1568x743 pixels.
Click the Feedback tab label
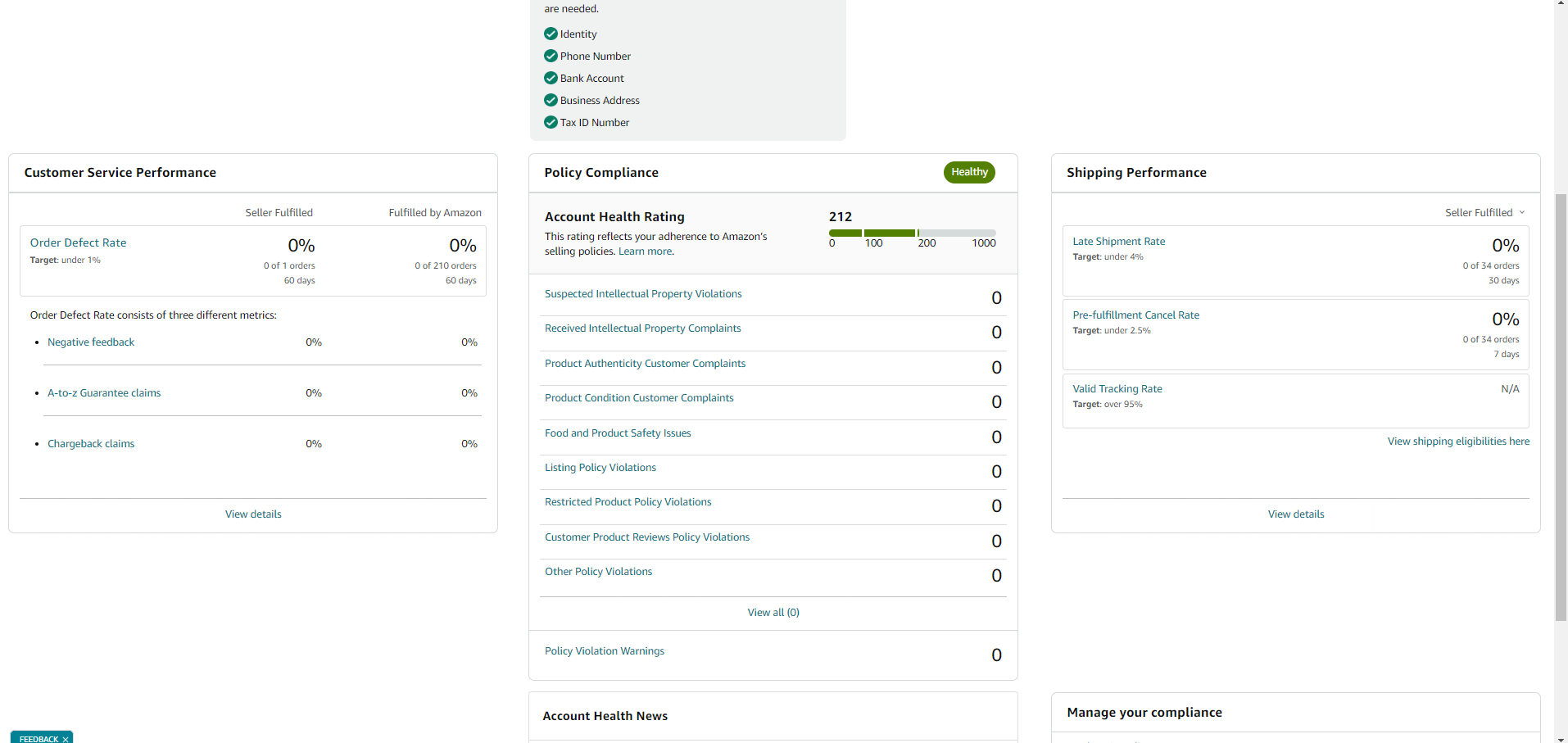coord(39,739)
